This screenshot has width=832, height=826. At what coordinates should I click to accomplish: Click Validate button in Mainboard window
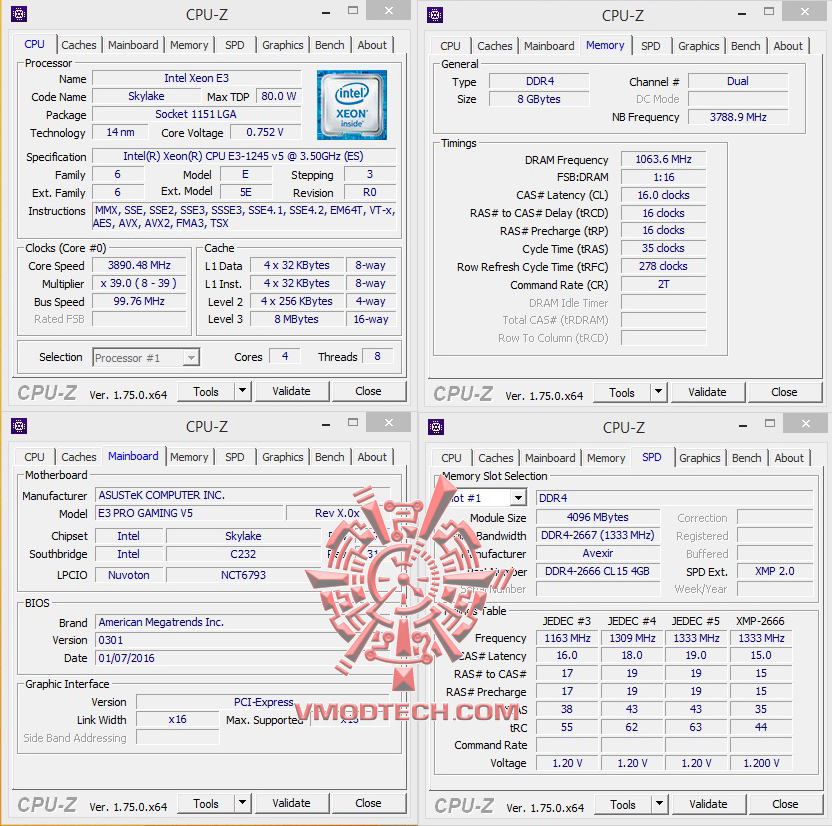[x=291, y=803]
